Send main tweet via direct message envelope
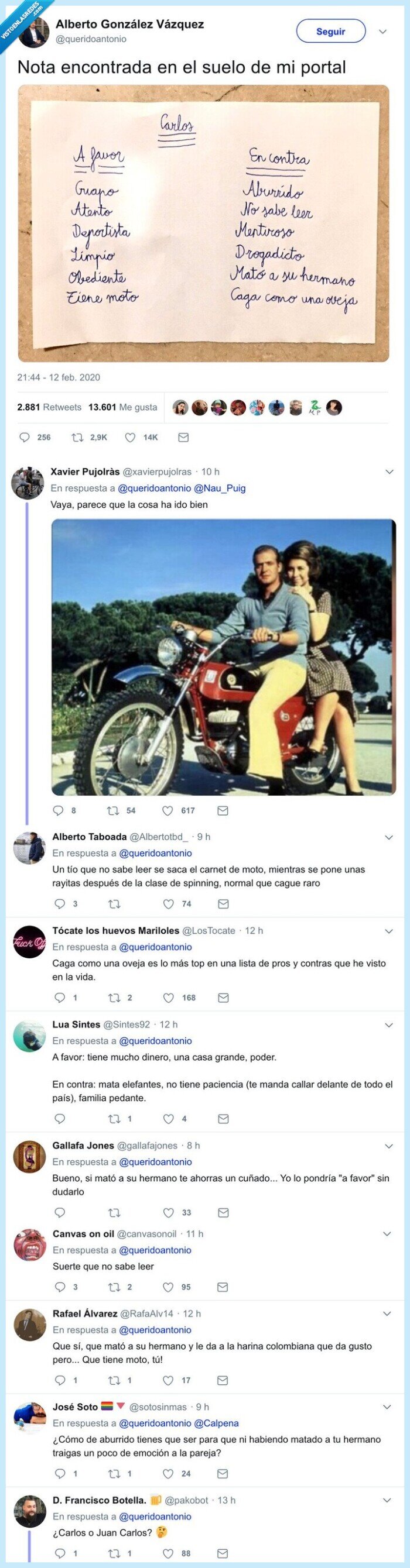The image size is (410, 1568). 183,437
